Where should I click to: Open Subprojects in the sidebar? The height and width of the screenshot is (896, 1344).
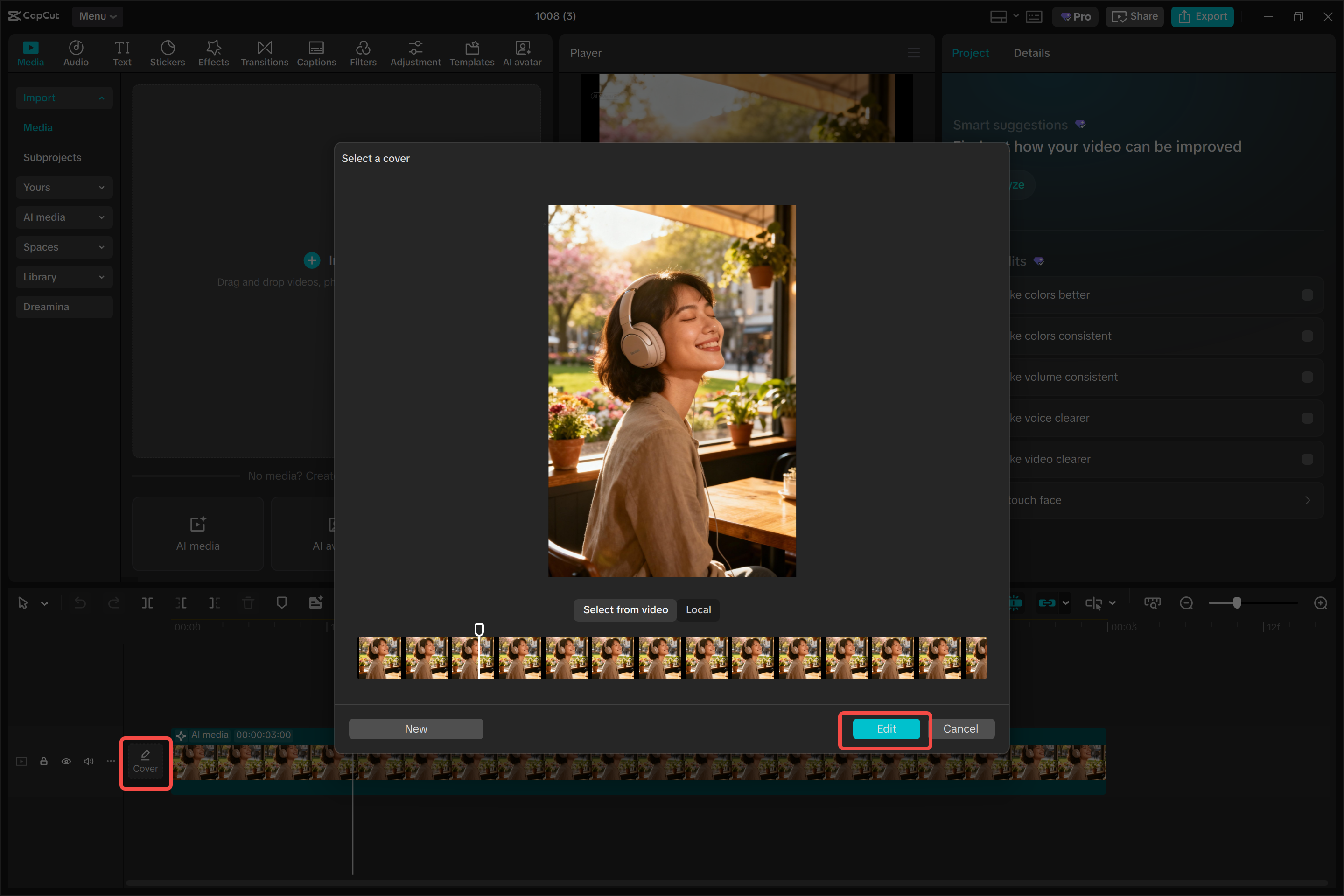[x=52, y=157]
